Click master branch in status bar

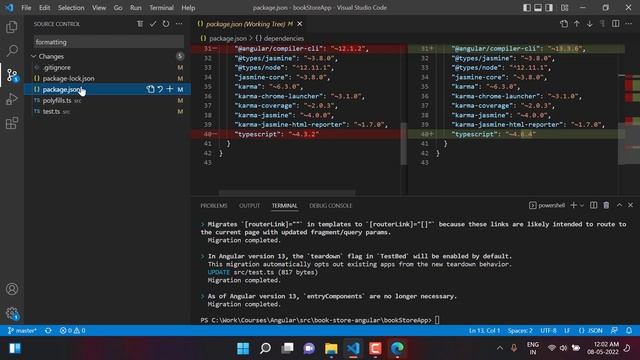pyautogui.click(x=22, y=331)
